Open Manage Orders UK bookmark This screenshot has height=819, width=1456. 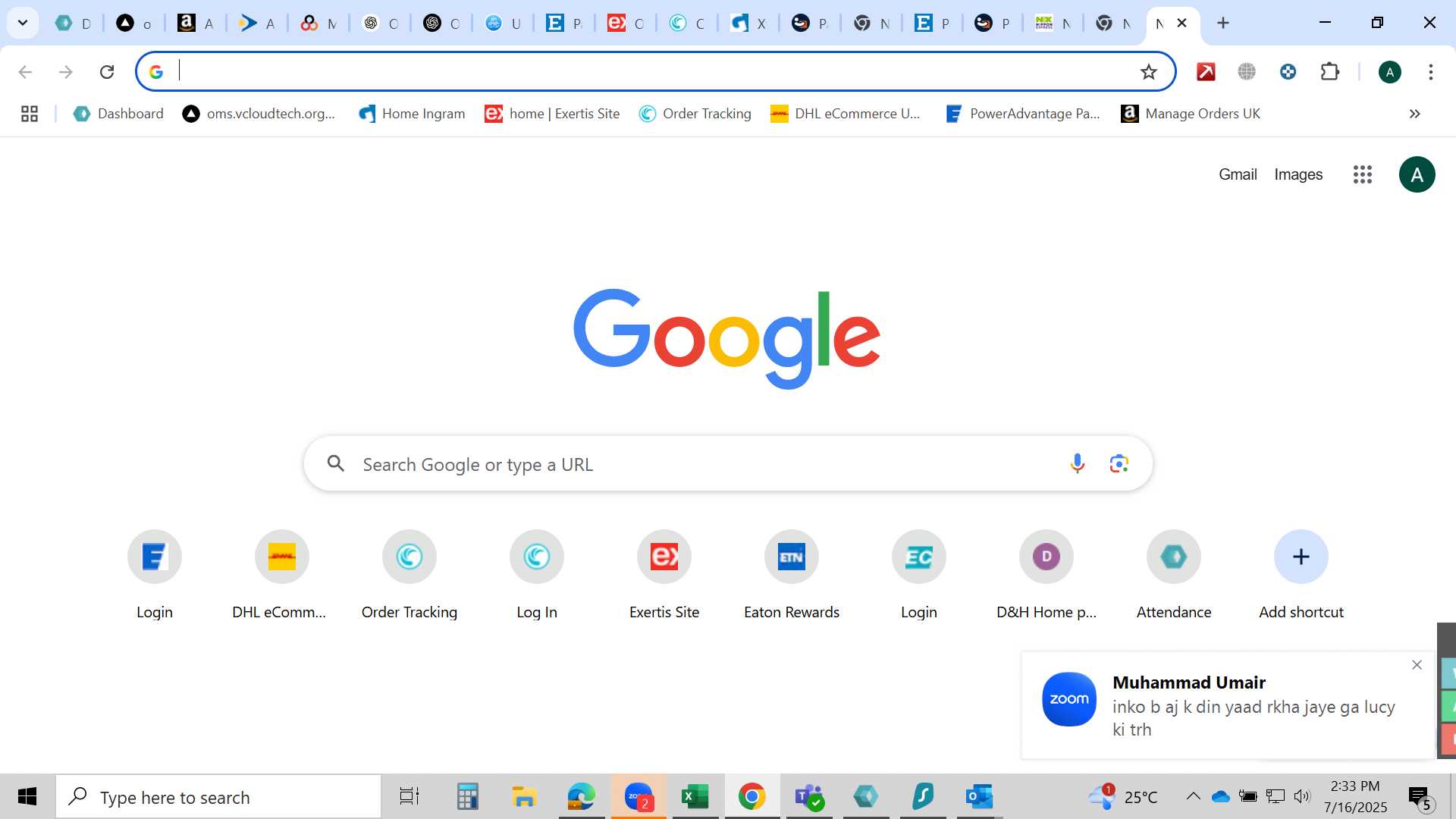point(1191,114)
